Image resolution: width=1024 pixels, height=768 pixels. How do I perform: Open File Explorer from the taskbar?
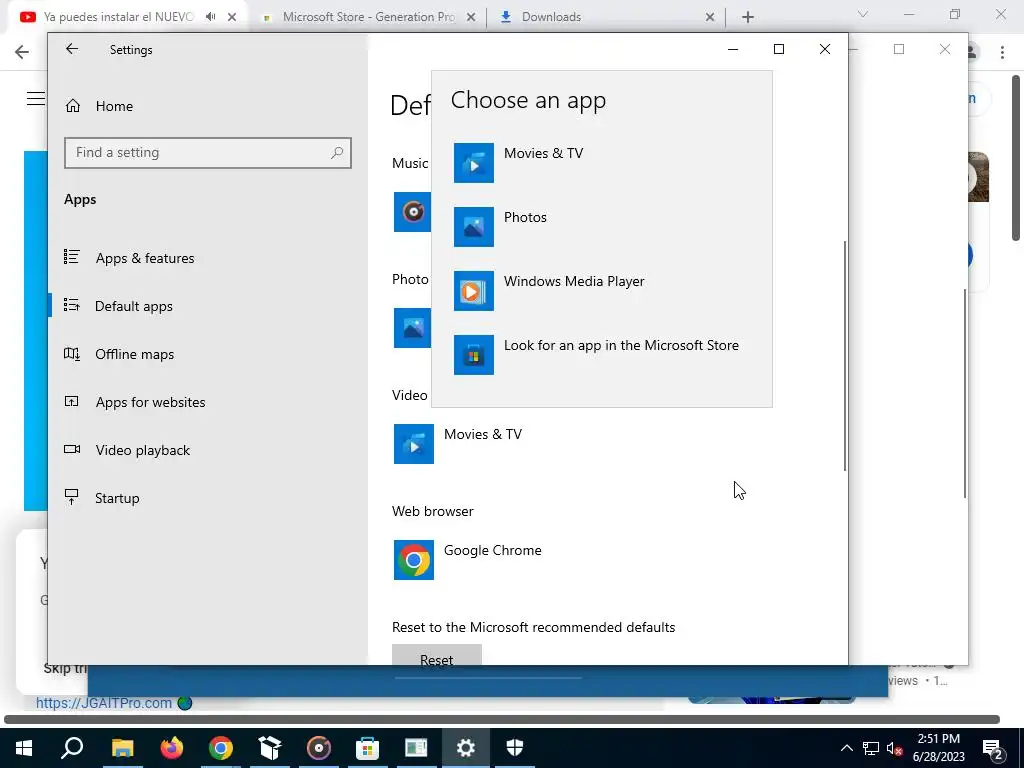pyautogui.click(x=122, y=748)
